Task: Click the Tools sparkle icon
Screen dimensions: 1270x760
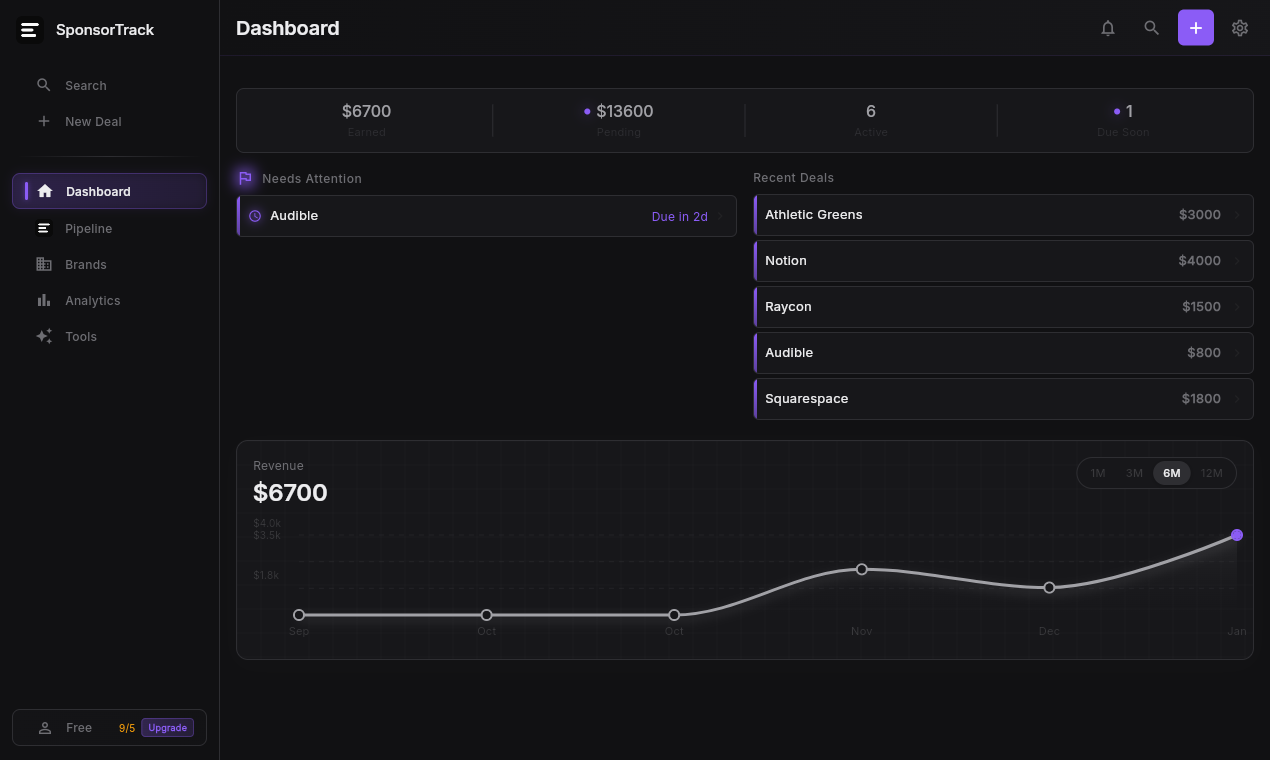Action: click(44, 336)
